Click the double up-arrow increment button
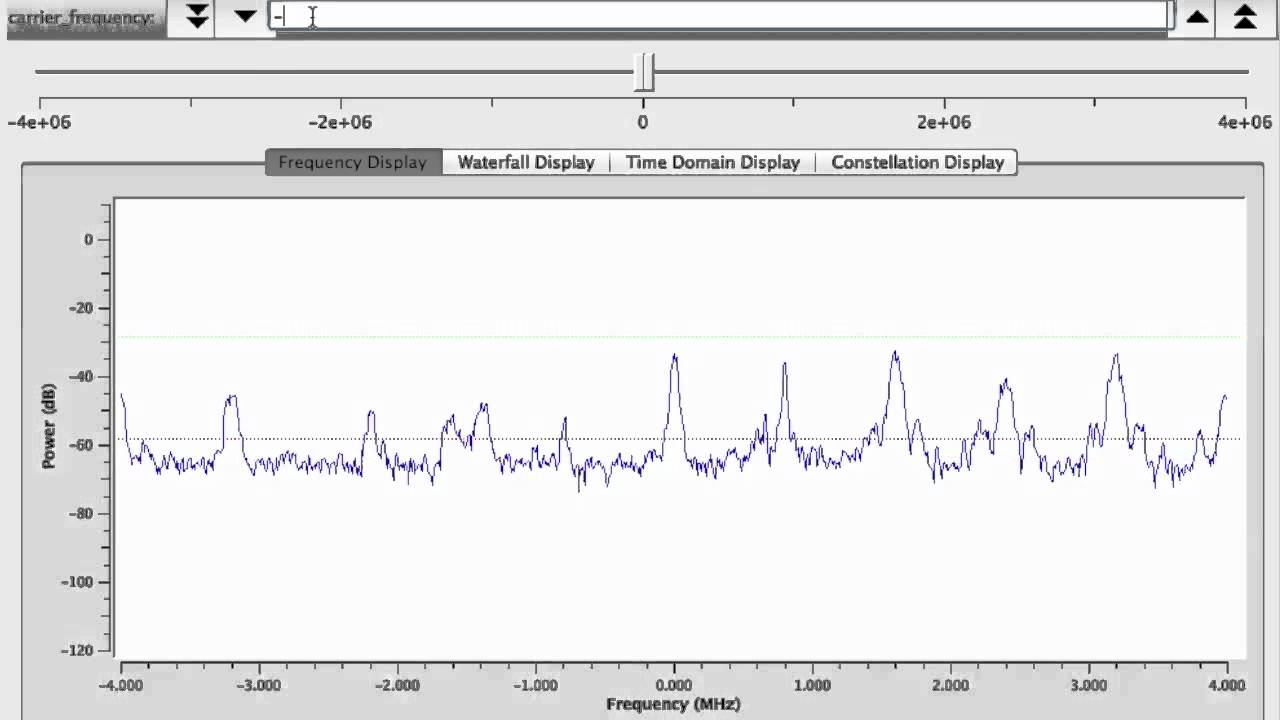Viewport: 1280px width, 720px height. point(1245,17)
